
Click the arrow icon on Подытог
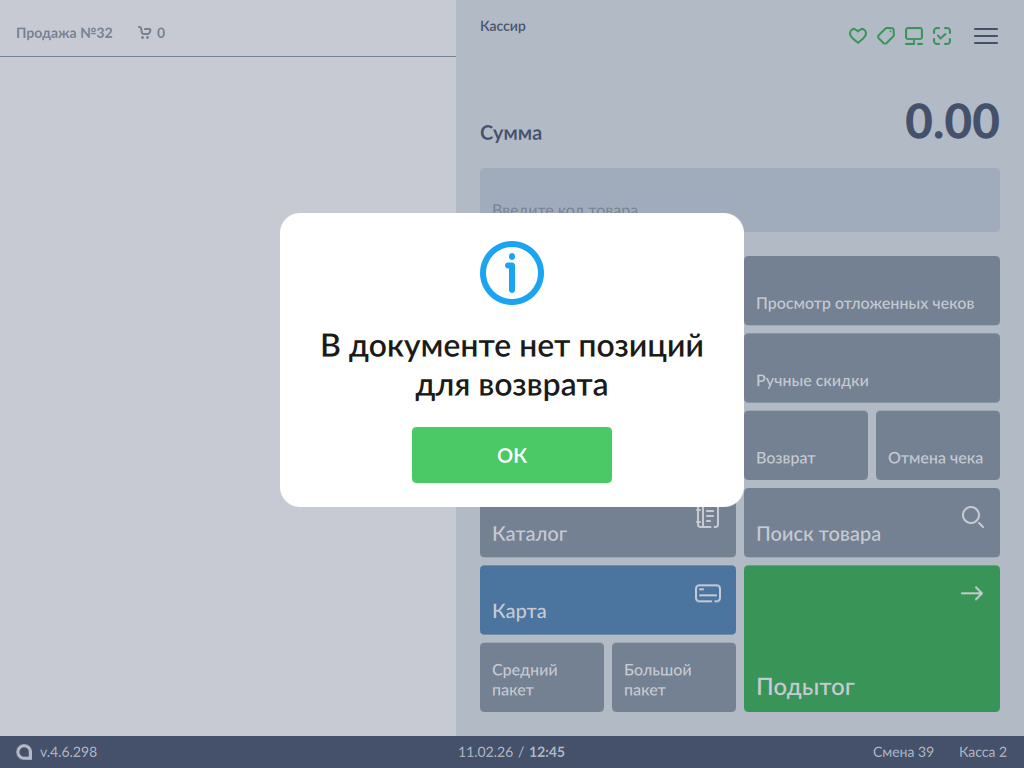(972, 594)
